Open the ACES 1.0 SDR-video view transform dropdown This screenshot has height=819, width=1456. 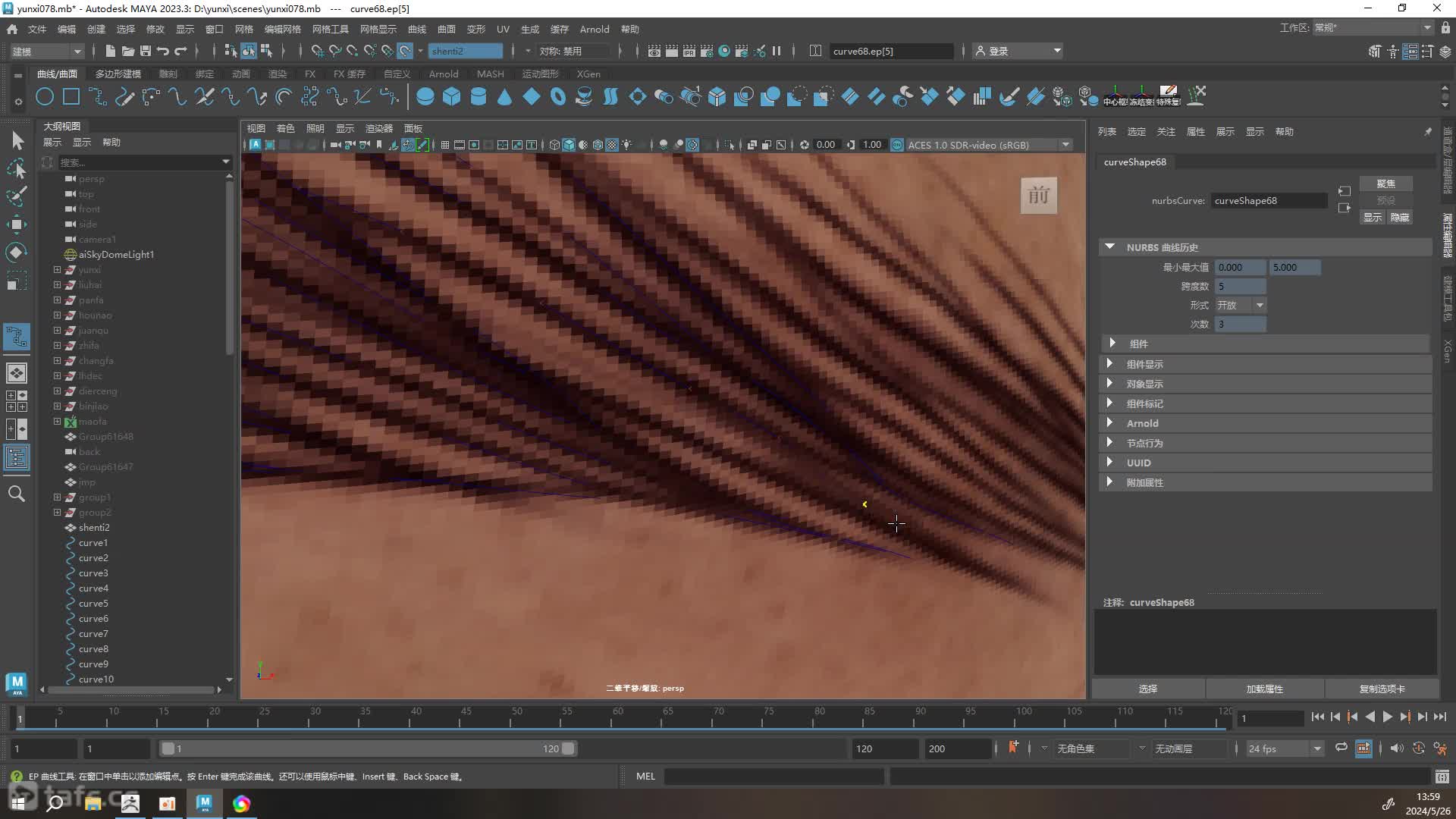pos(989,145)
